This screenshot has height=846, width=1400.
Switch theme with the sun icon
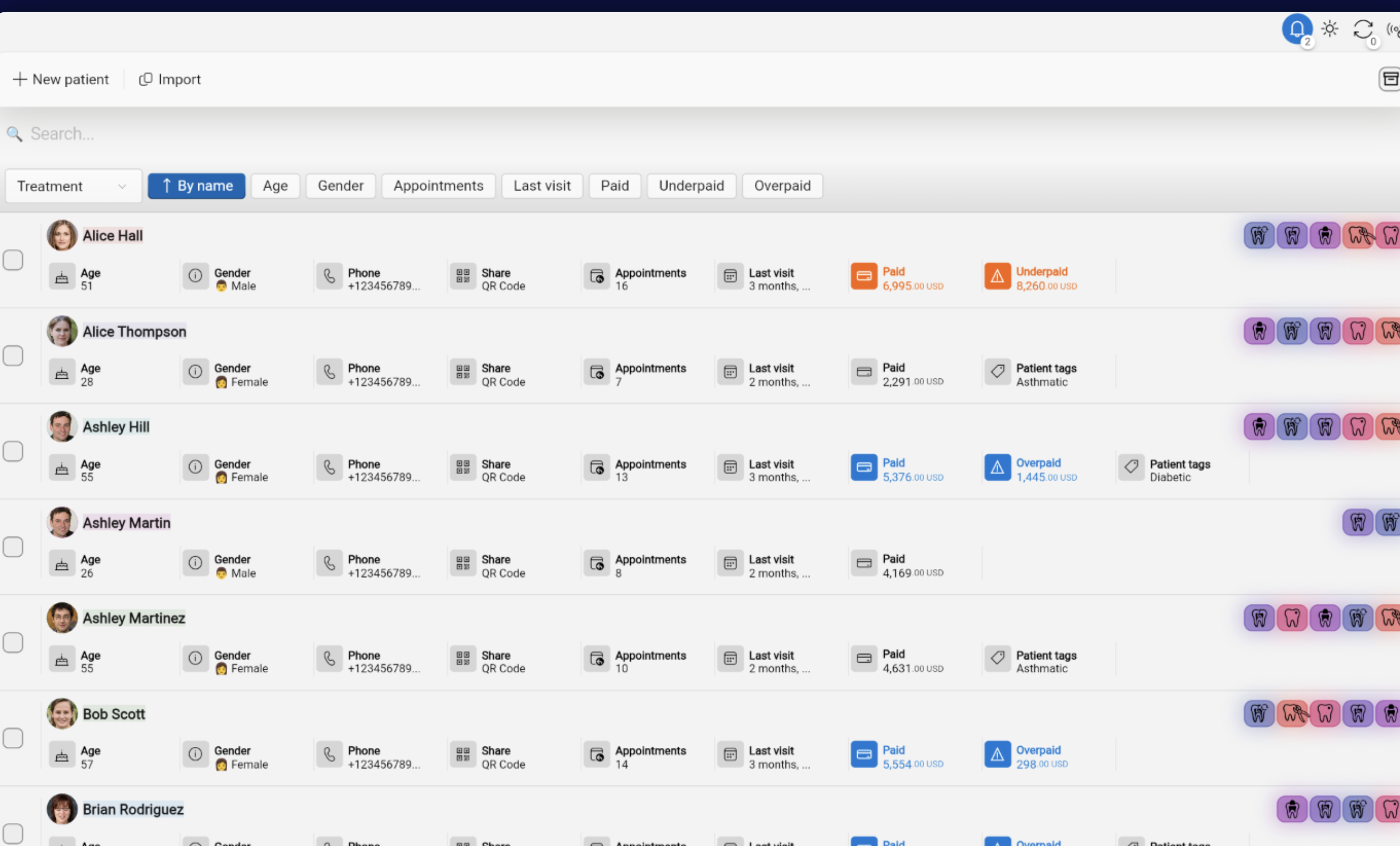point(1330,29)
